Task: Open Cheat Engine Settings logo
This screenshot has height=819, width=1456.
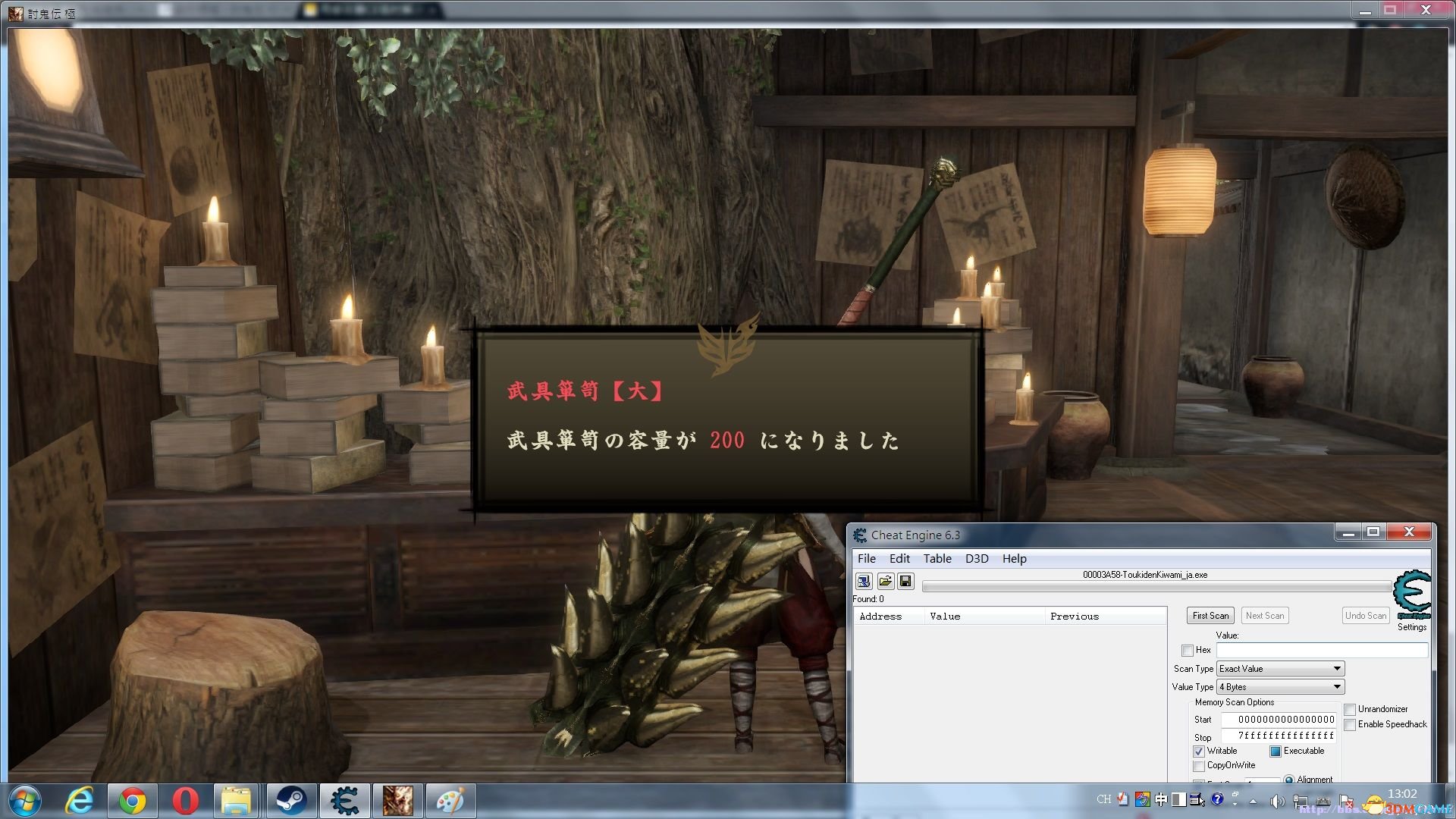Action: pos(1412,595)
